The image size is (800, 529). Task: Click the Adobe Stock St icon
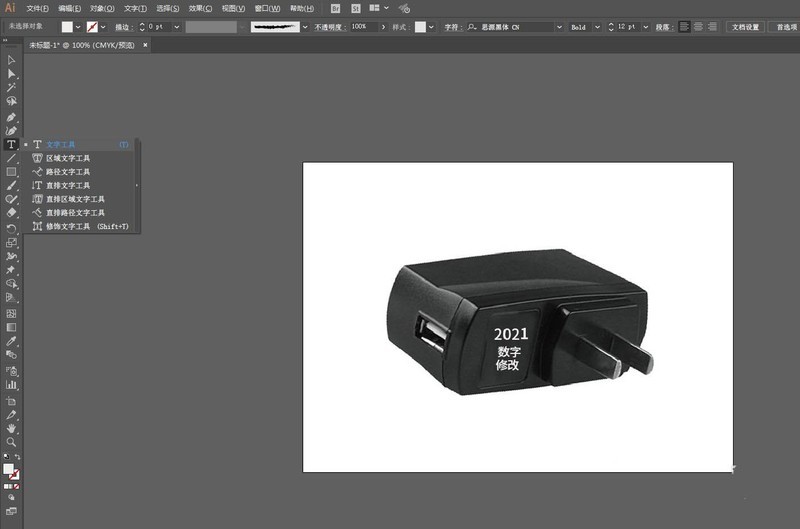pos(355,8)
